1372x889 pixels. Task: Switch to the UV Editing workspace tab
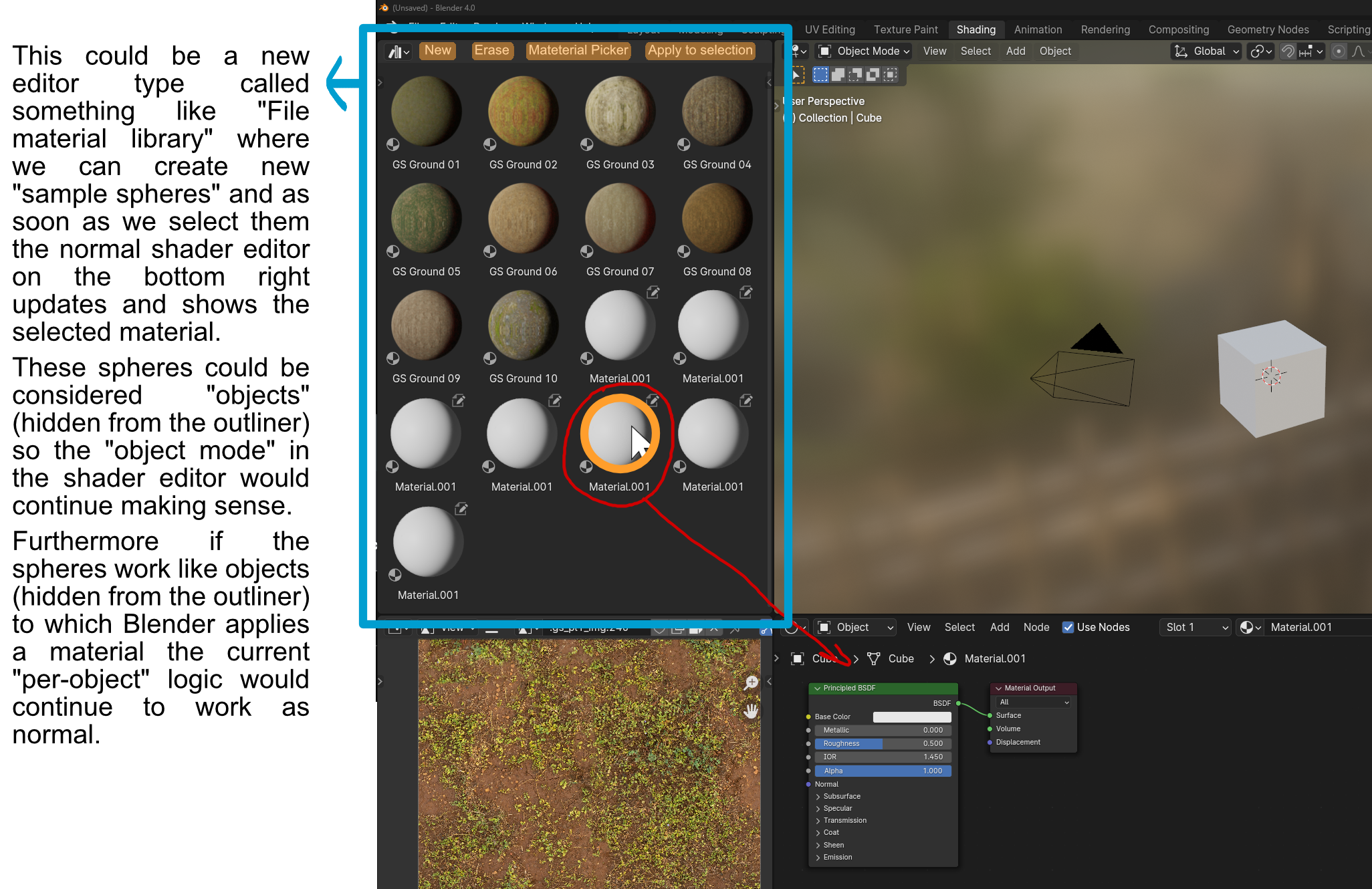pyautogui.click(x=830, y=29)
